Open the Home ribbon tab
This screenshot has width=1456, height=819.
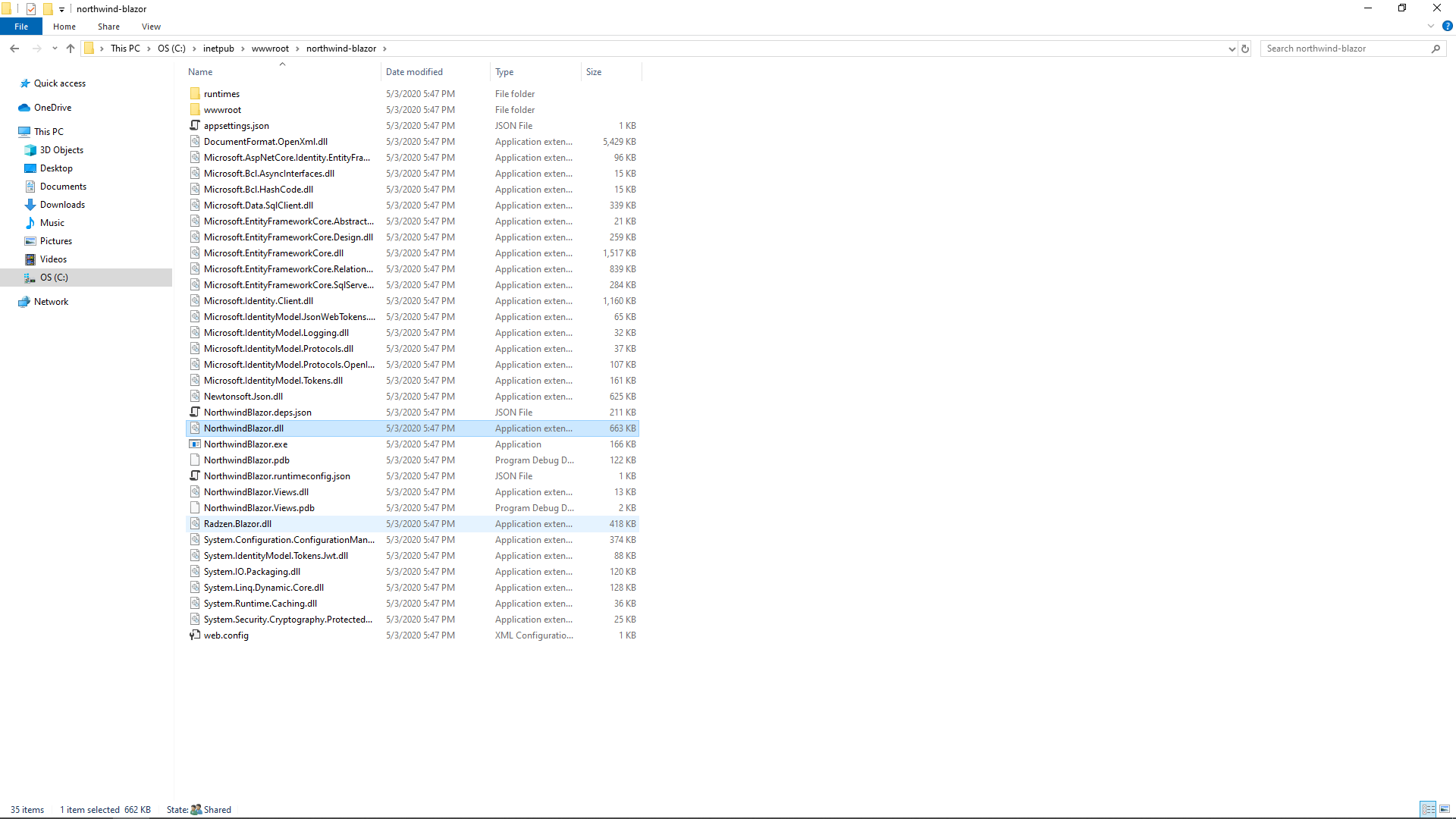[64, 27]
